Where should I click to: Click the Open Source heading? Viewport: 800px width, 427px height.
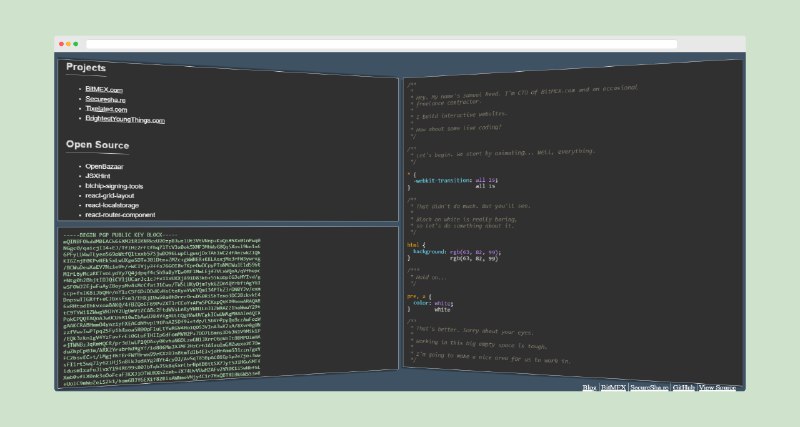[x=97, y=145]
